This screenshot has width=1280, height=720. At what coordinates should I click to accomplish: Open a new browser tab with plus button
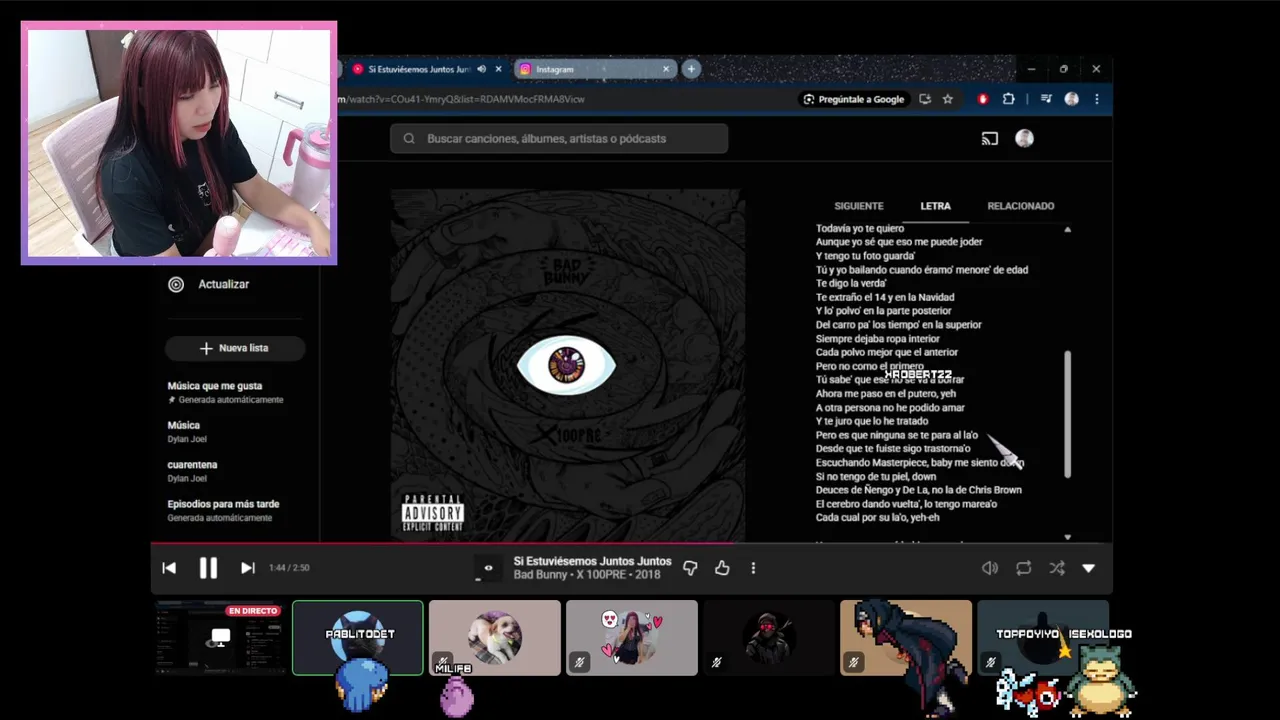pos(691,69)
